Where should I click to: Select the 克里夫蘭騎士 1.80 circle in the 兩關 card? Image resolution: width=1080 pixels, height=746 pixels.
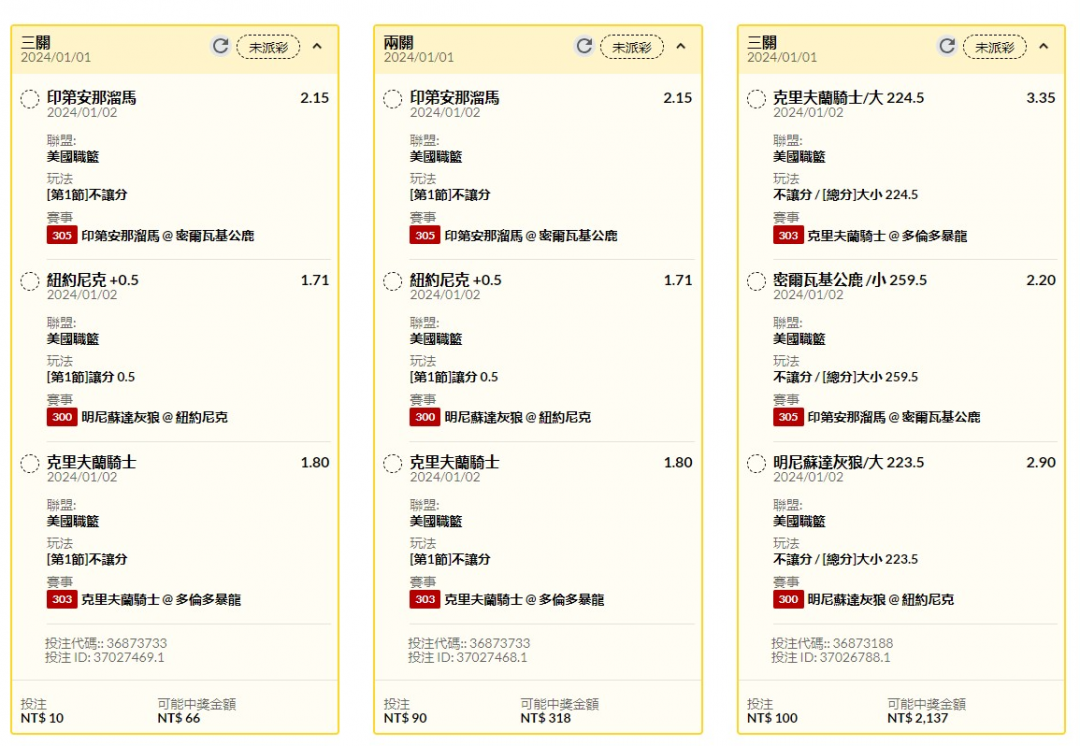(x=393, y=464)
